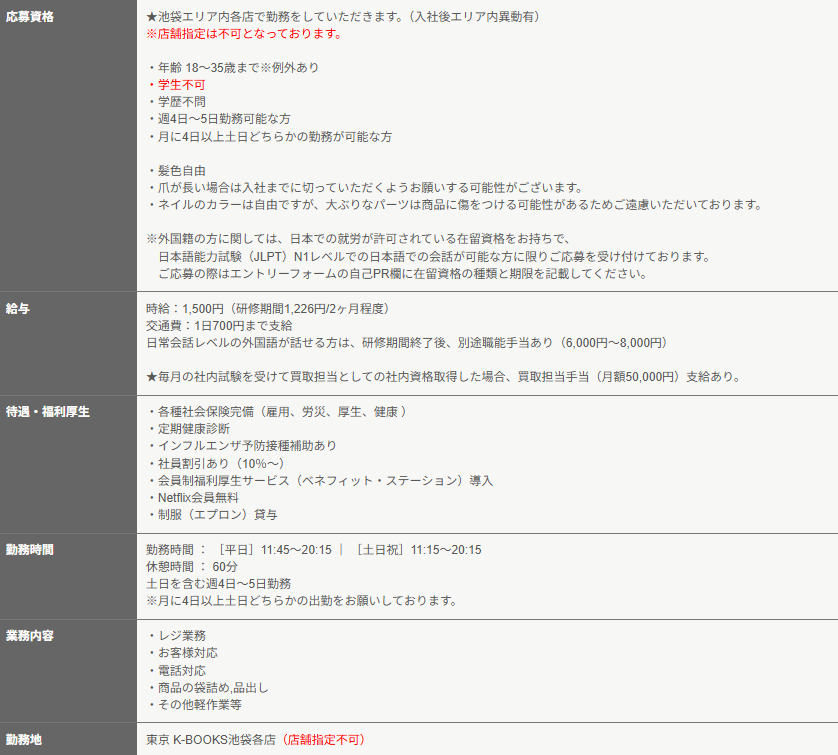Click the 社員割引あり(10%〜) line
Image resolution: width=838 pixels, height=755 pixels.
218,463
